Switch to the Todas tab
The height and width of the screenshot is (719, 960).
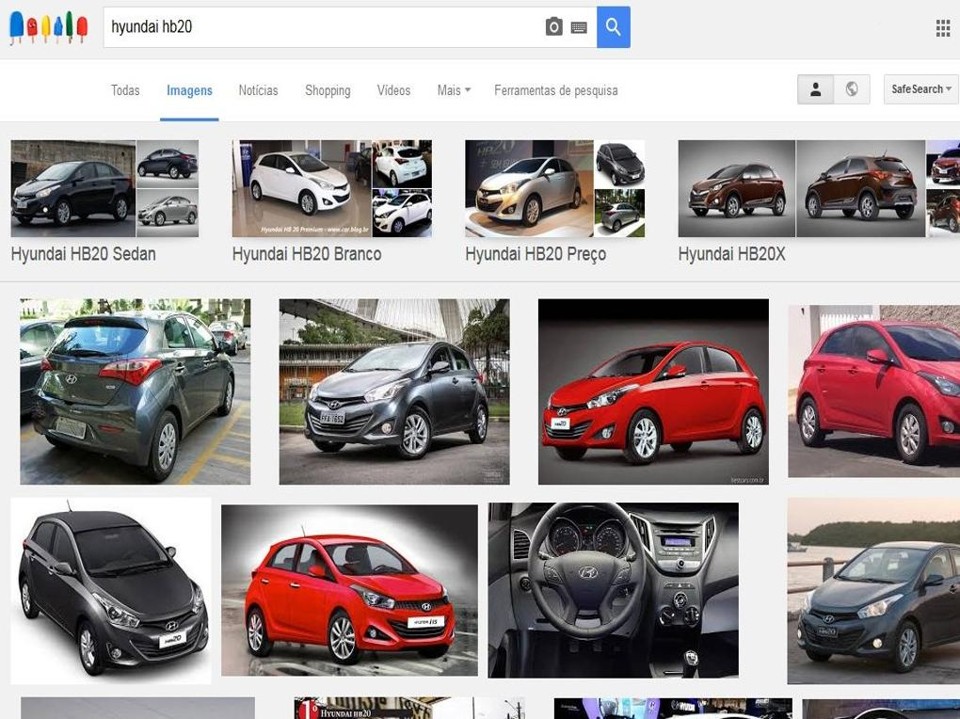125,91
